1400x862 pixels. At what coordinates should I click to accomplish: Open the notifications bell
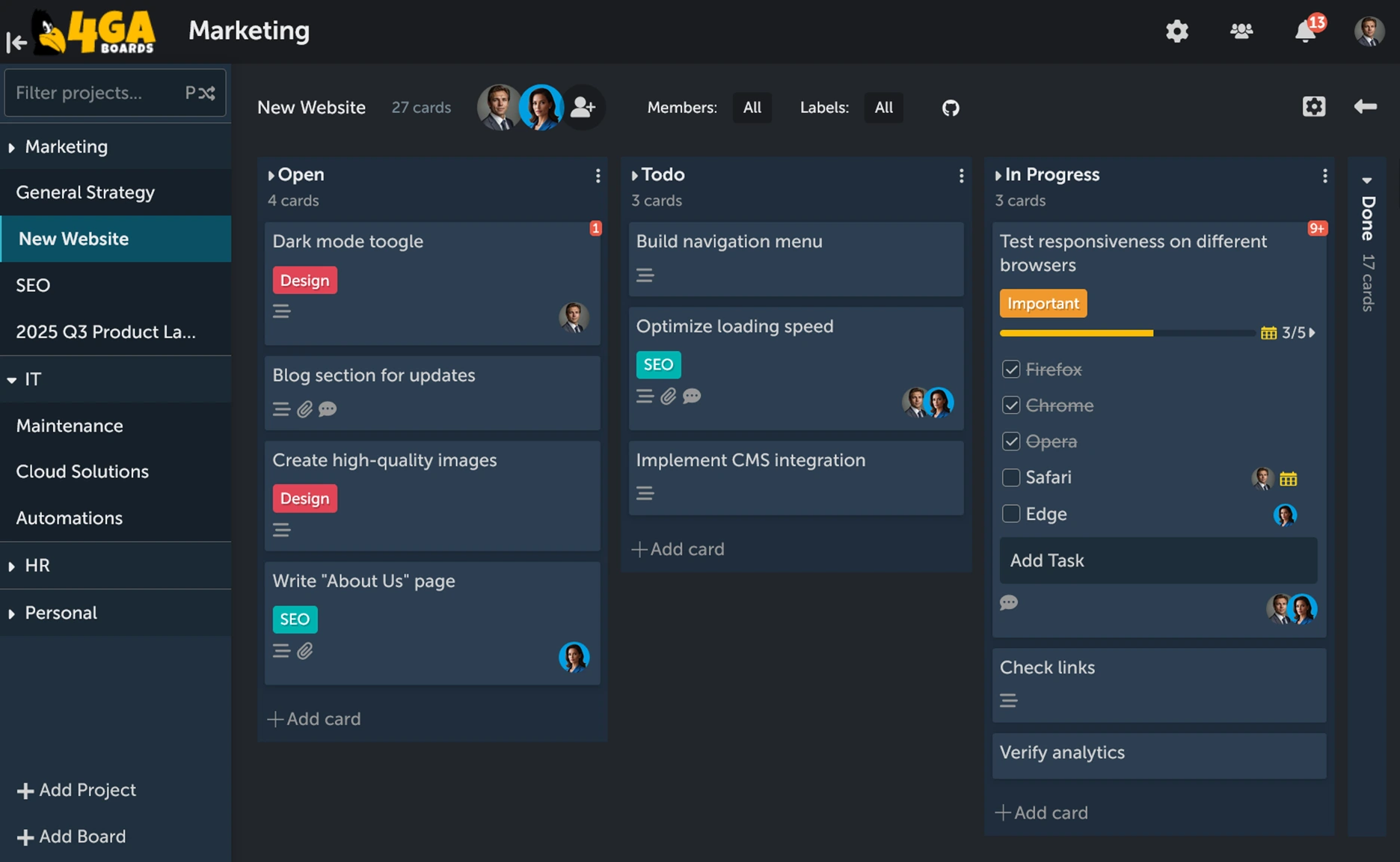point(1305,31)
